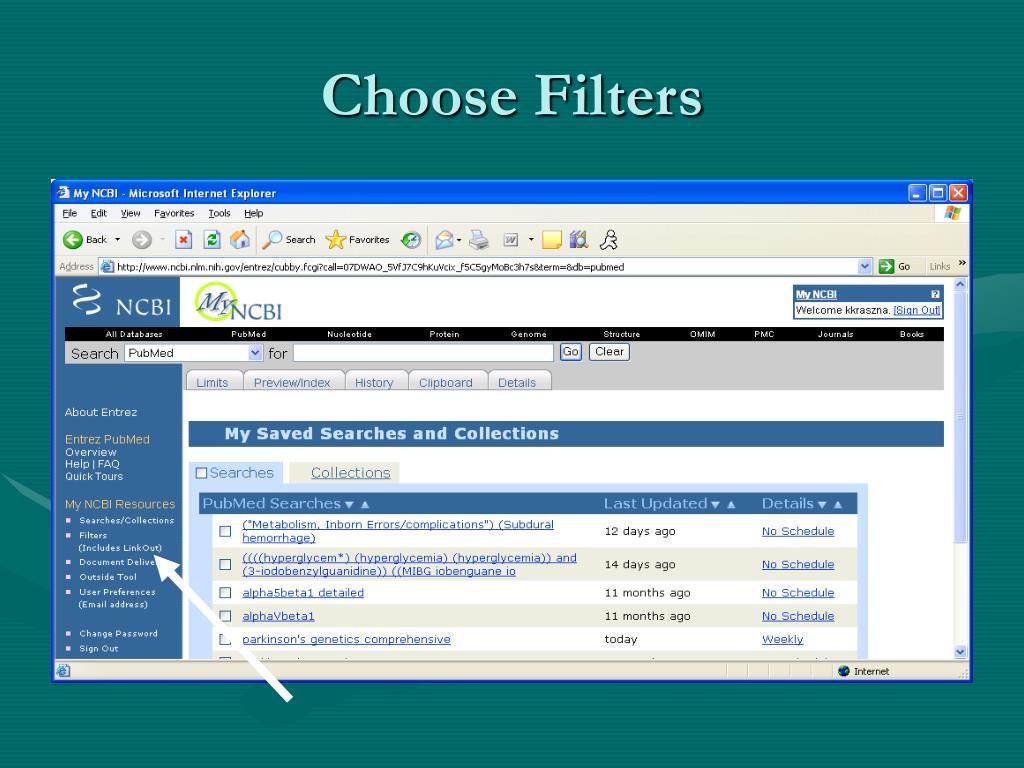Click the Stop loading icon

(x=184, y=240)
